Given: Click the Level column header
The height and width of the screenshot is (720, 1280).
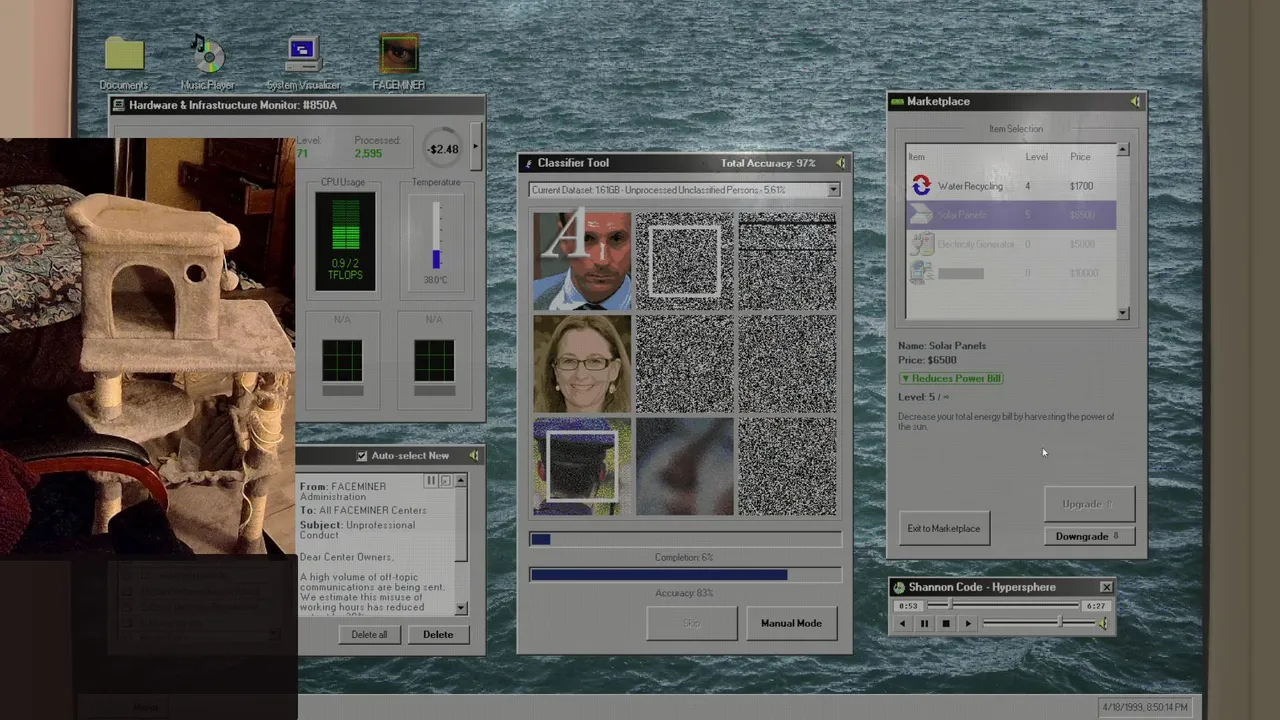Looking at the screenshot, I should click(1036, 157).
